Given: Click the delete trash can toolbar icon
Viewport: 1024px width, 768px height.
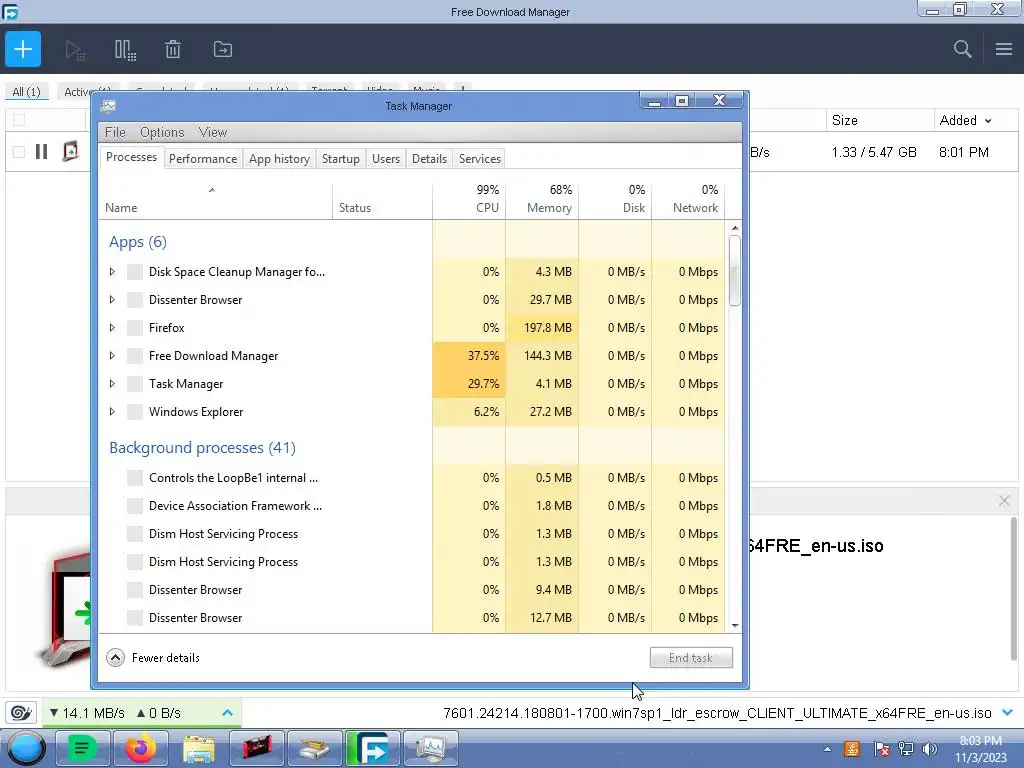Looking at the screenshot, I should point(172,50).
